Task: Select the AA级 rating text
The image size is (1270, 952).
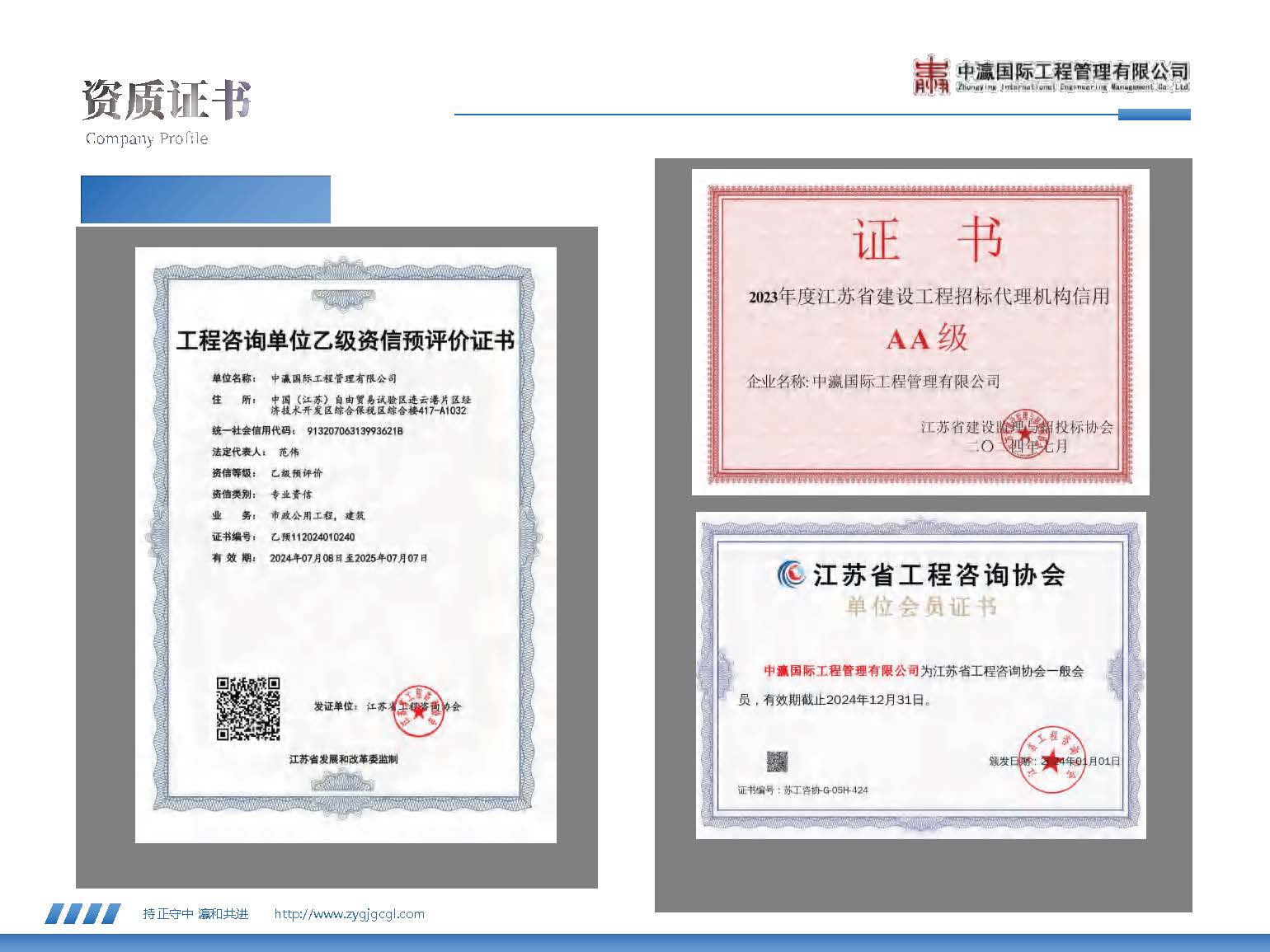Action: 927,338
